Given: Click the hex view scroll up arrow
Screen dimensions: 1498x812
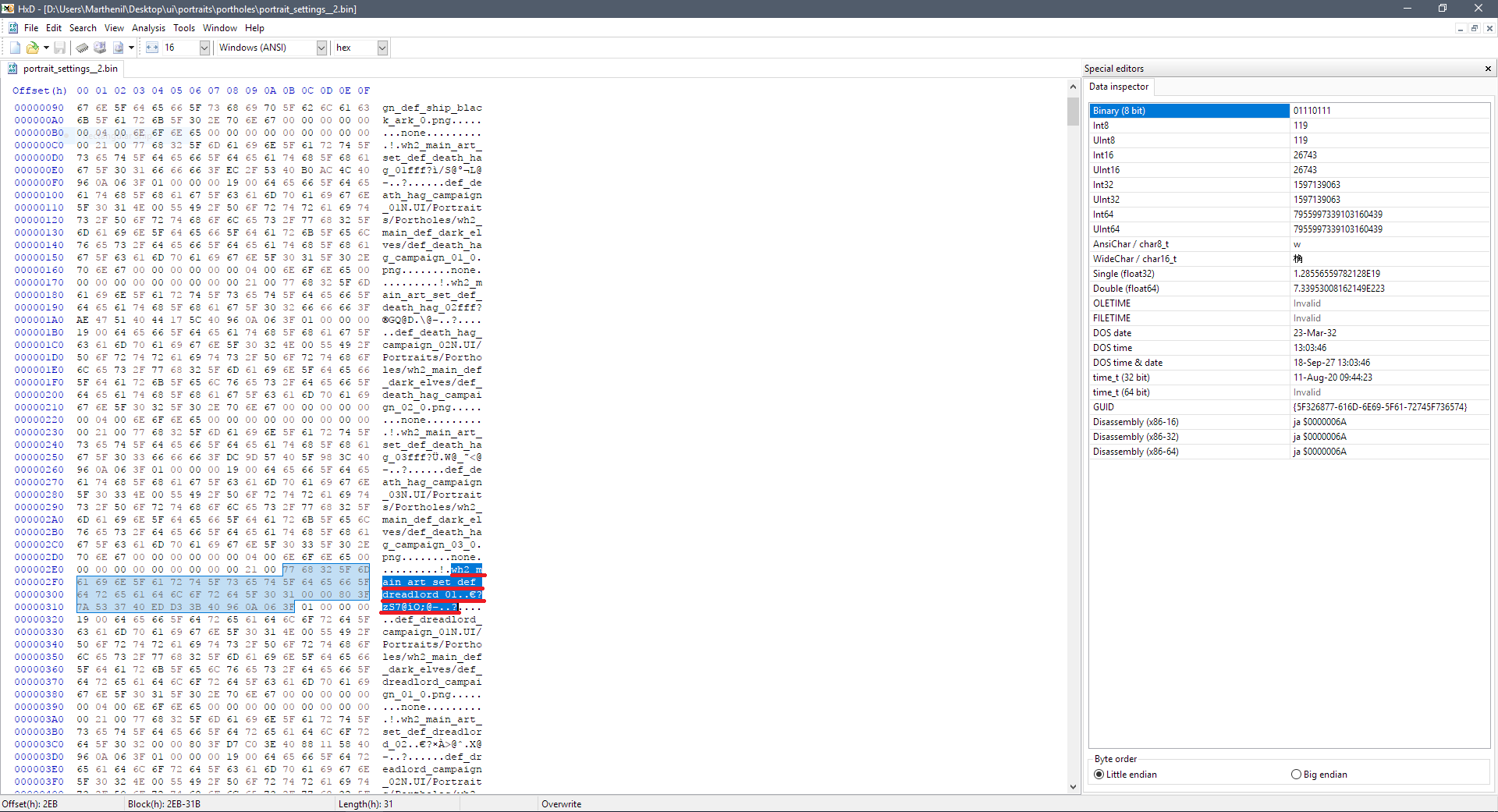Looking at the screenshot, I should [x=1073, y=87].
